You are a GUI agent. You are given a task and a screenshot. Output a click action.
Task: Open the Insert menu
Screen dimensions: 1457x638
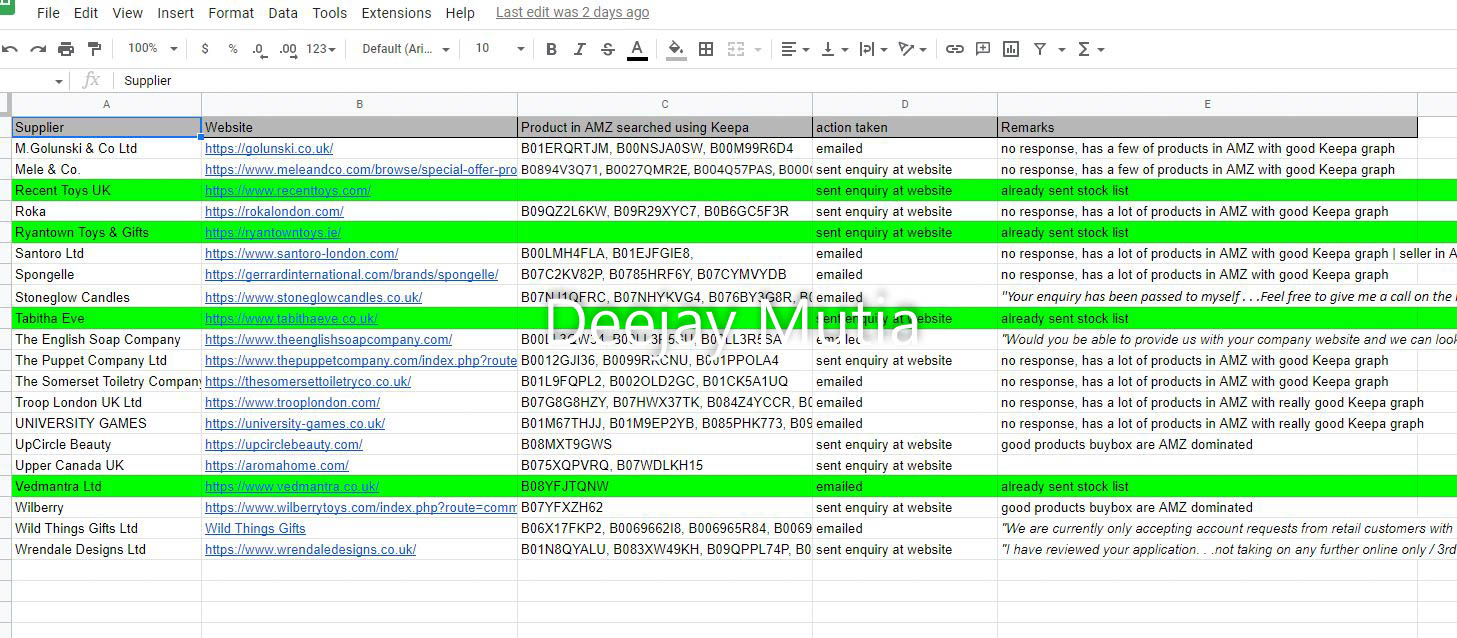(x=176, y=13)
